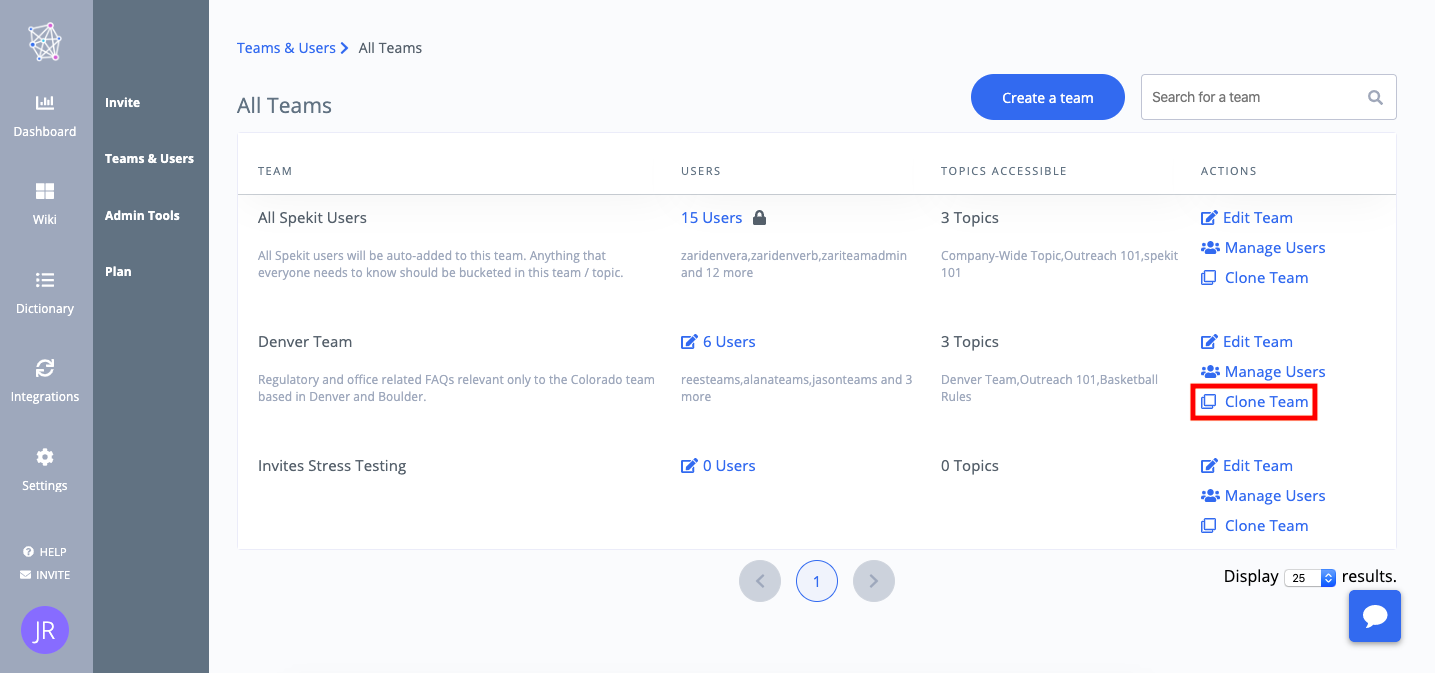Expand the results per page dropdown
Image resolution: width=1435 pixels, height=673 pixels.
[1312, 578]
